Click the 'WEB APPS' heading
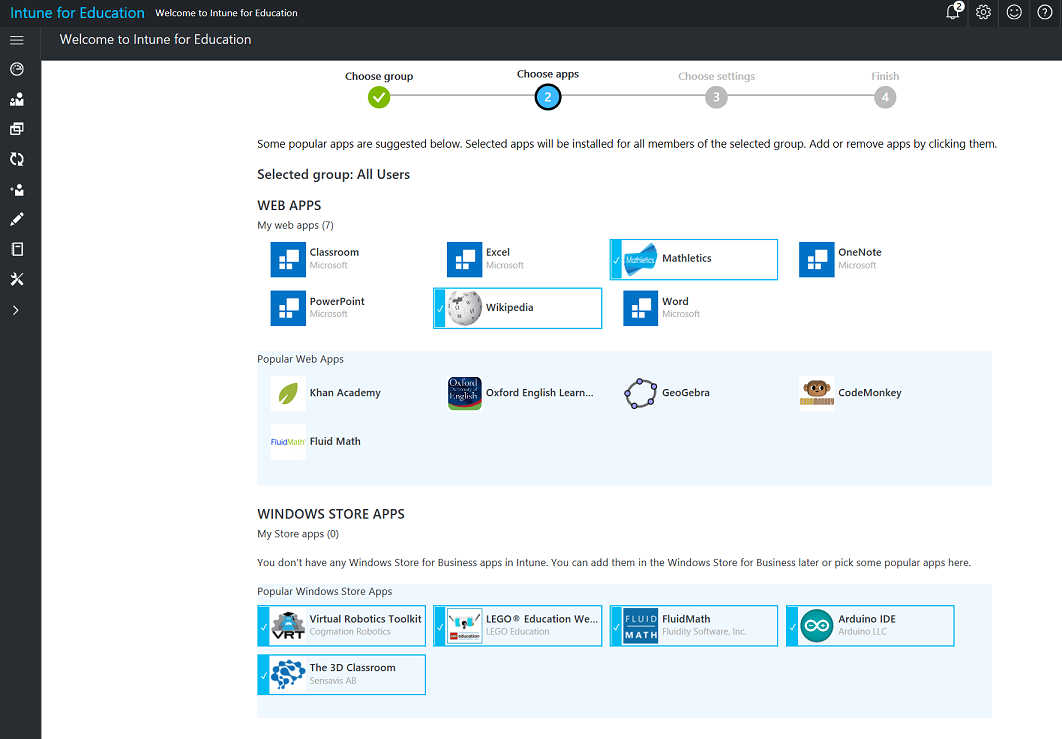 pos(289,205)
